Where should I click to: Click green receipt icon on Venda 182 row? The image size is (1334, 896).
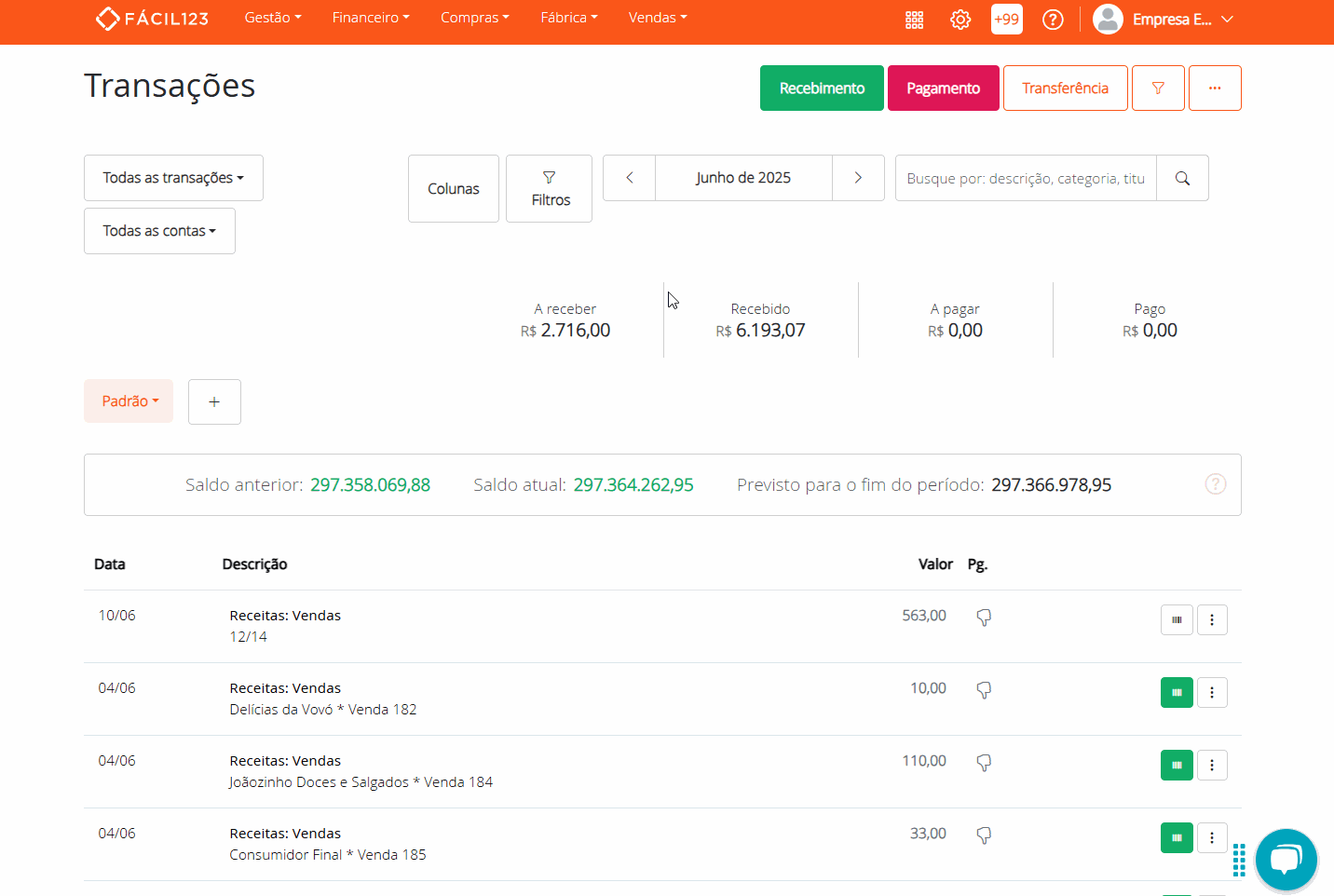point(1177,692)
